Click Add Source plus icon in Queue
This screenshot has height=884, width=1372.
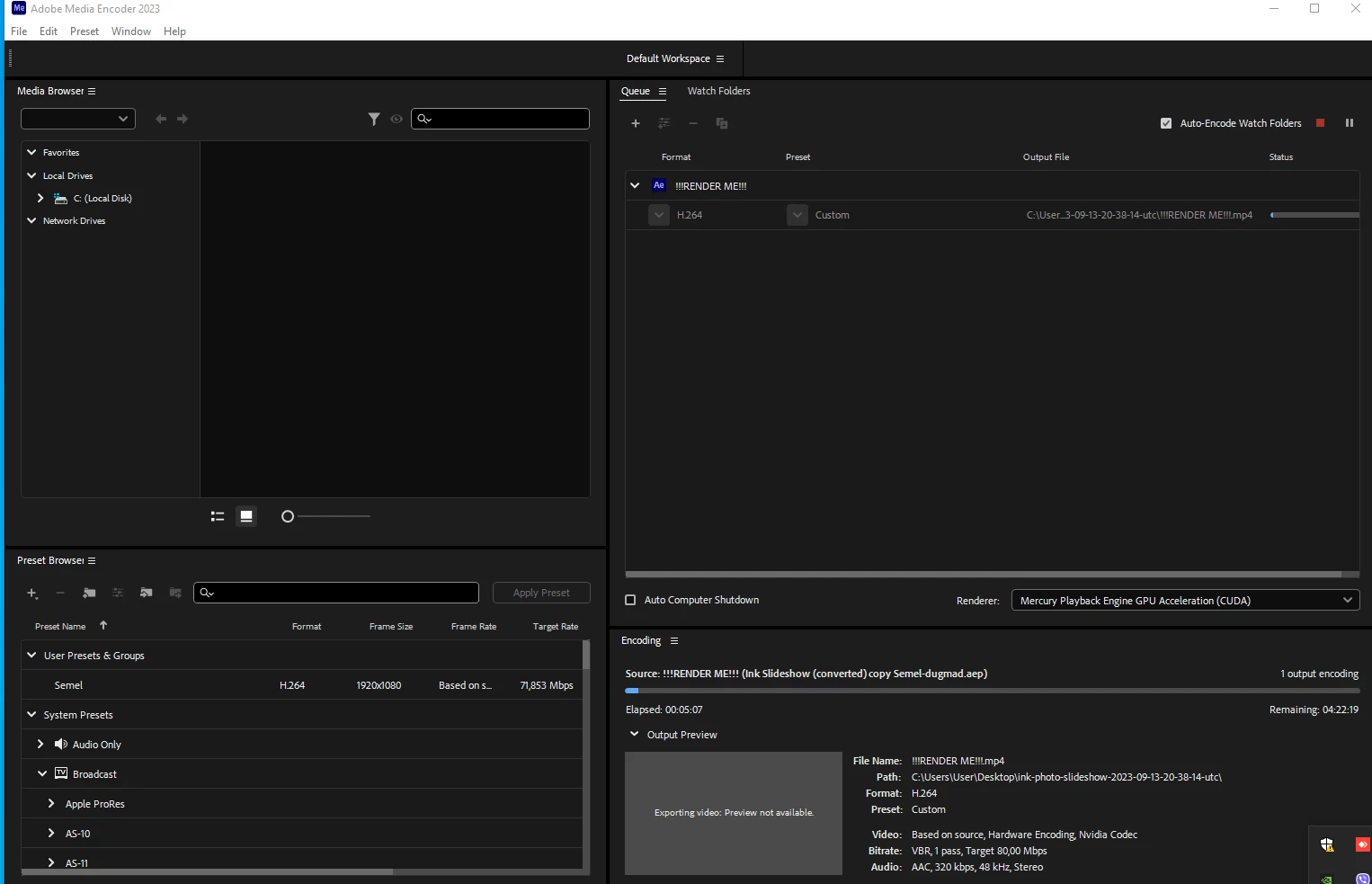[636, 123]
